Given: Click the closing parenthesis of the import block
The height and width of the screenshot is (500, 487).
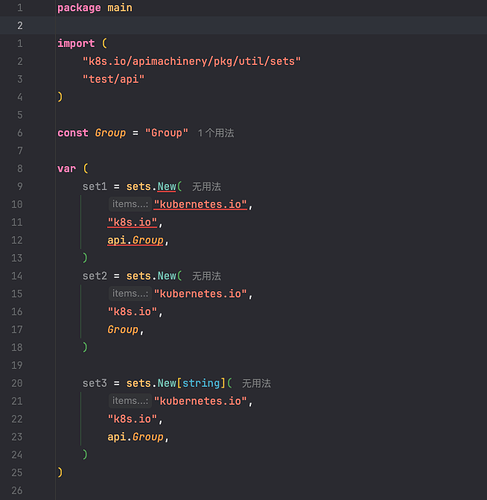Looking at the screenshot, I should click(x=60, y=97).
